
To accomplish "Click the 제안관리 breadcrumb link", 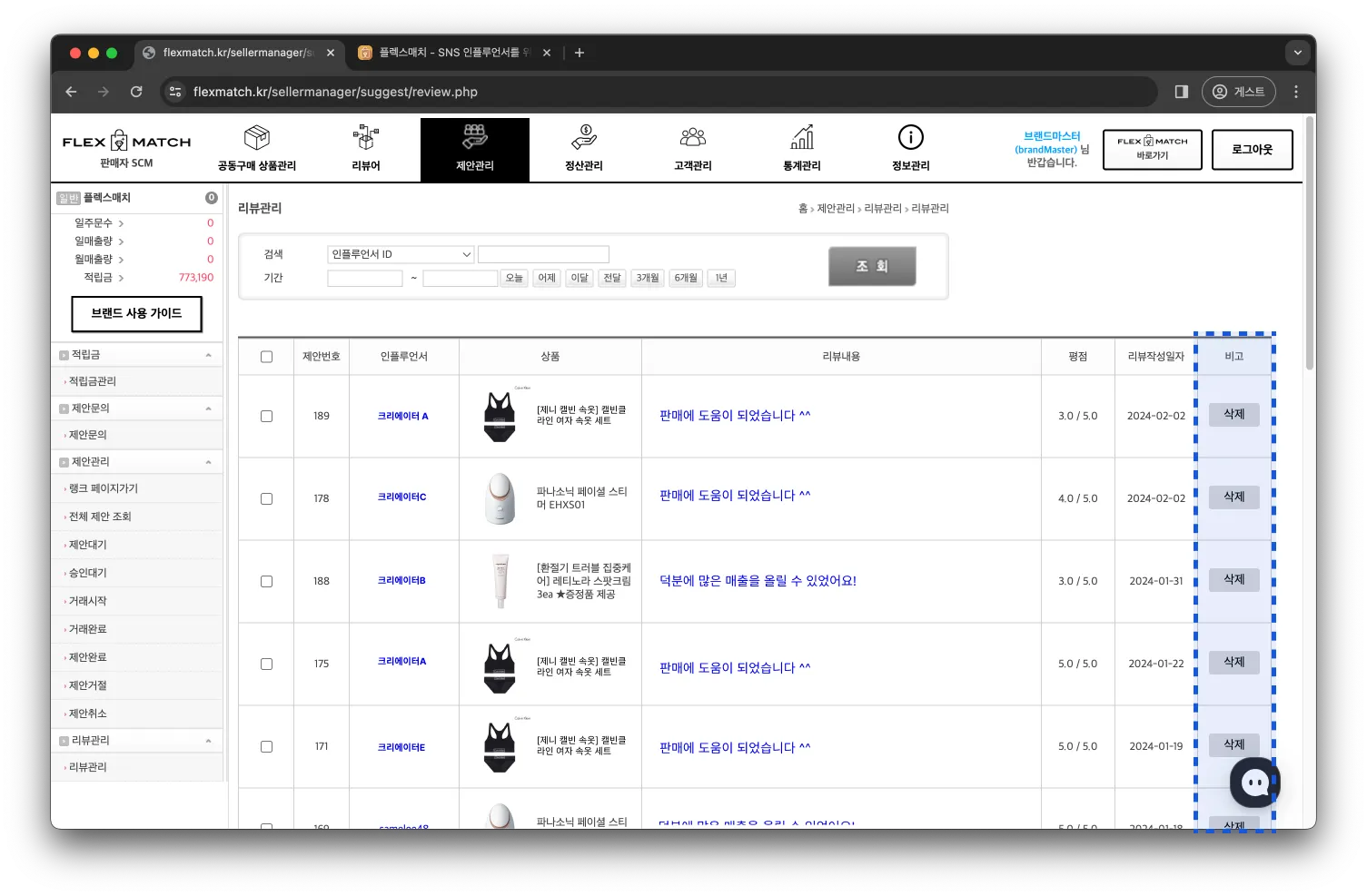I will pos(836,209).
